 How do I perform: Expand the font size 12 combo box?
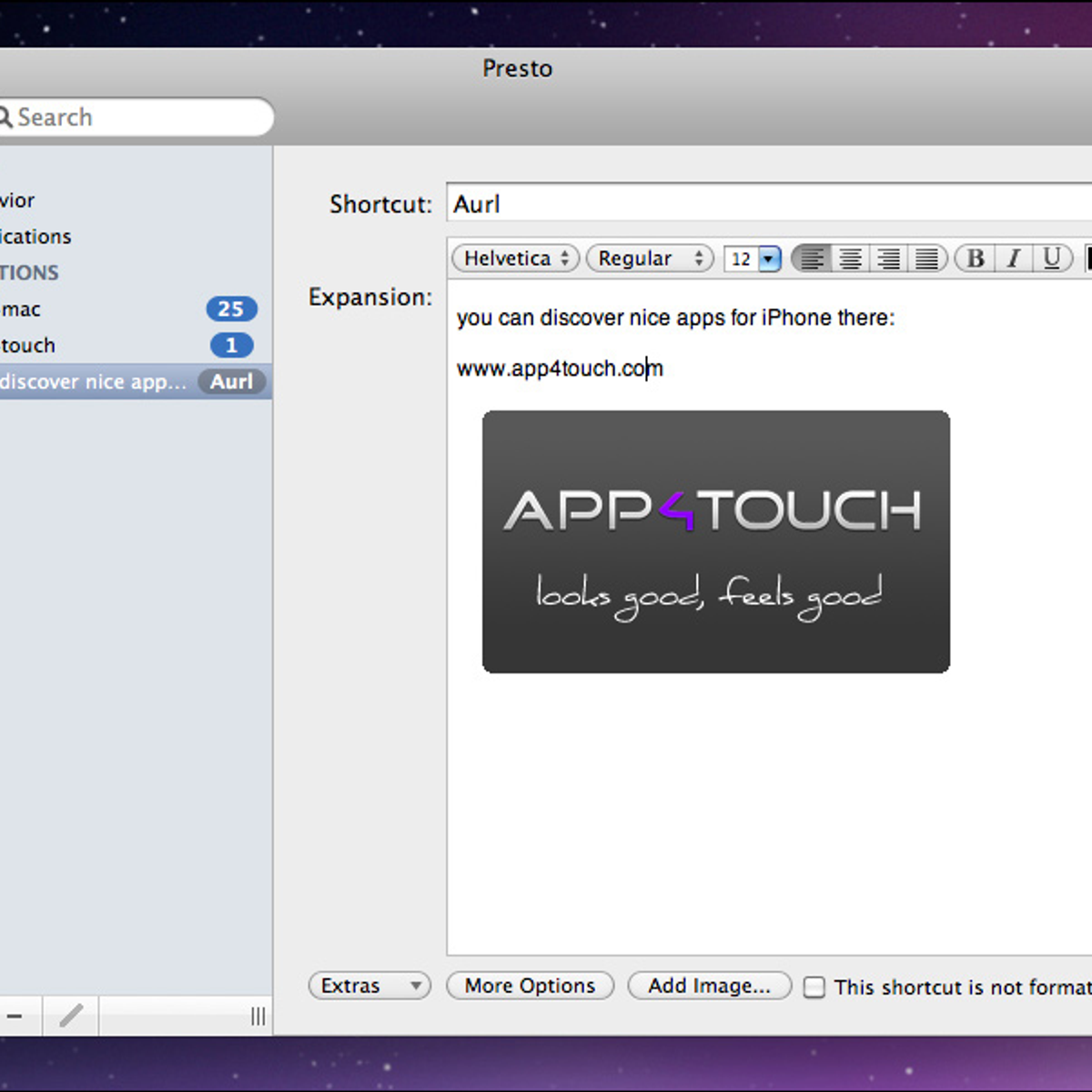[769, 260]
